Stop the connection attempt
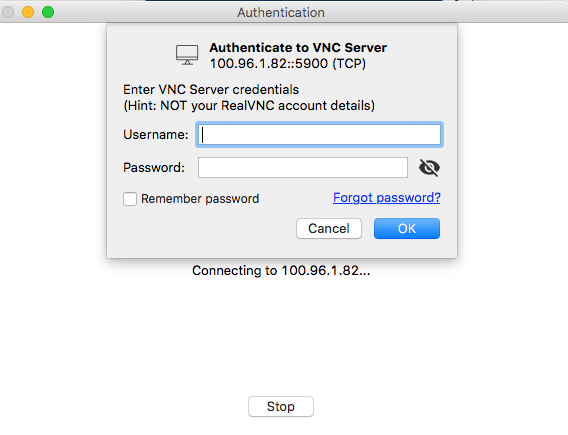Image resolution: width=568 pixels, height=435 pixels. tap(281, 406)
